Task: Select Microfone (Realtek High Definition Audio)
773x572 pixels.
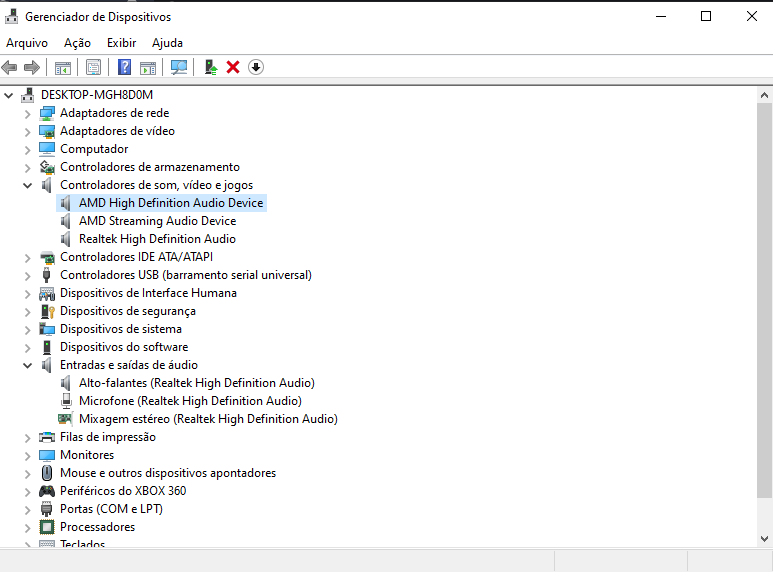Action: (x=190, y=401)
